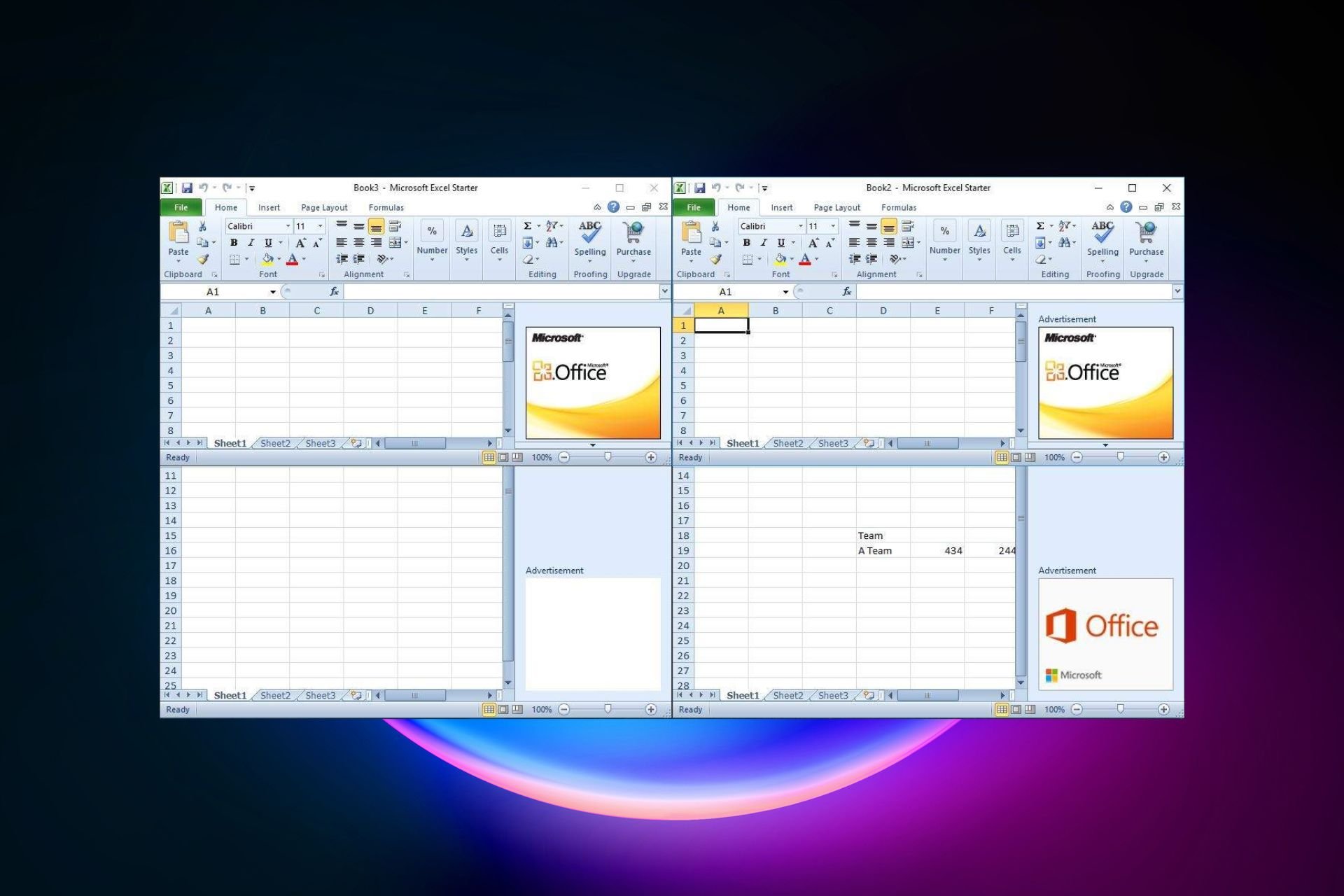Viewport: 1344px width, 896px height.
Task: Click Increase Font Size in Book3
Action: coord(300,243)
